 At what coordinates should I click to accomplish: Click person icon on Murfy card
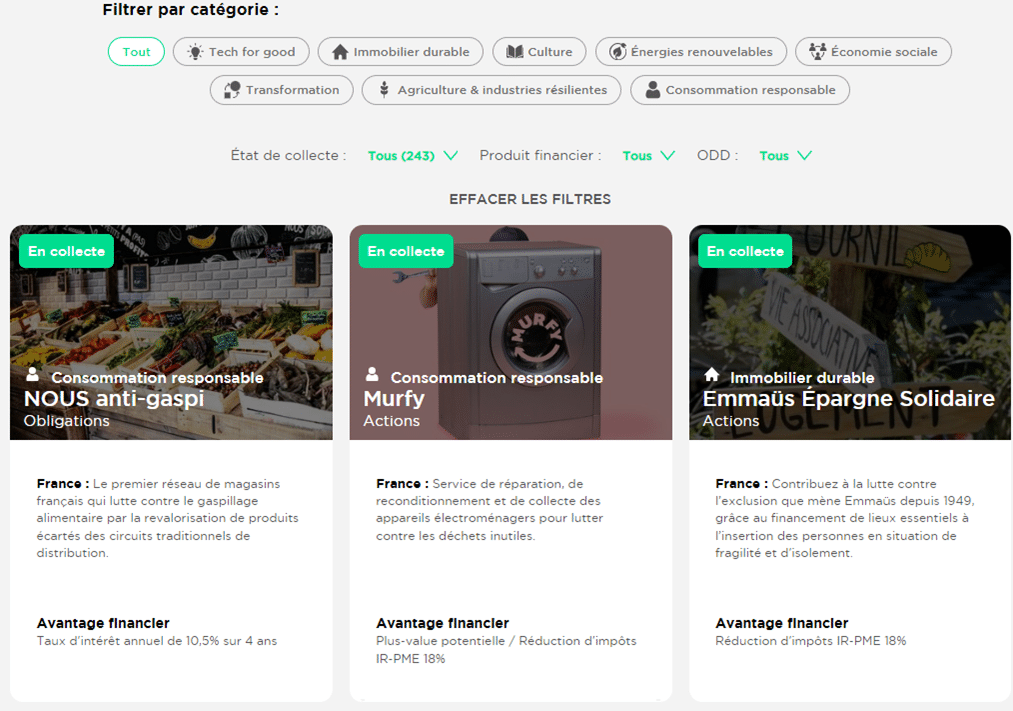click(372, 375)
